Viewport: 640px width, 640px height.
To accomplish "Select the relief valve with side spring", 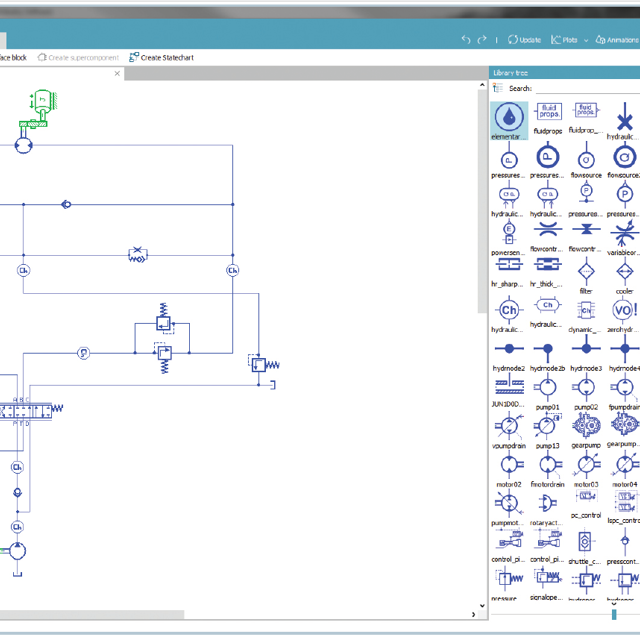I will pos(264,364).
